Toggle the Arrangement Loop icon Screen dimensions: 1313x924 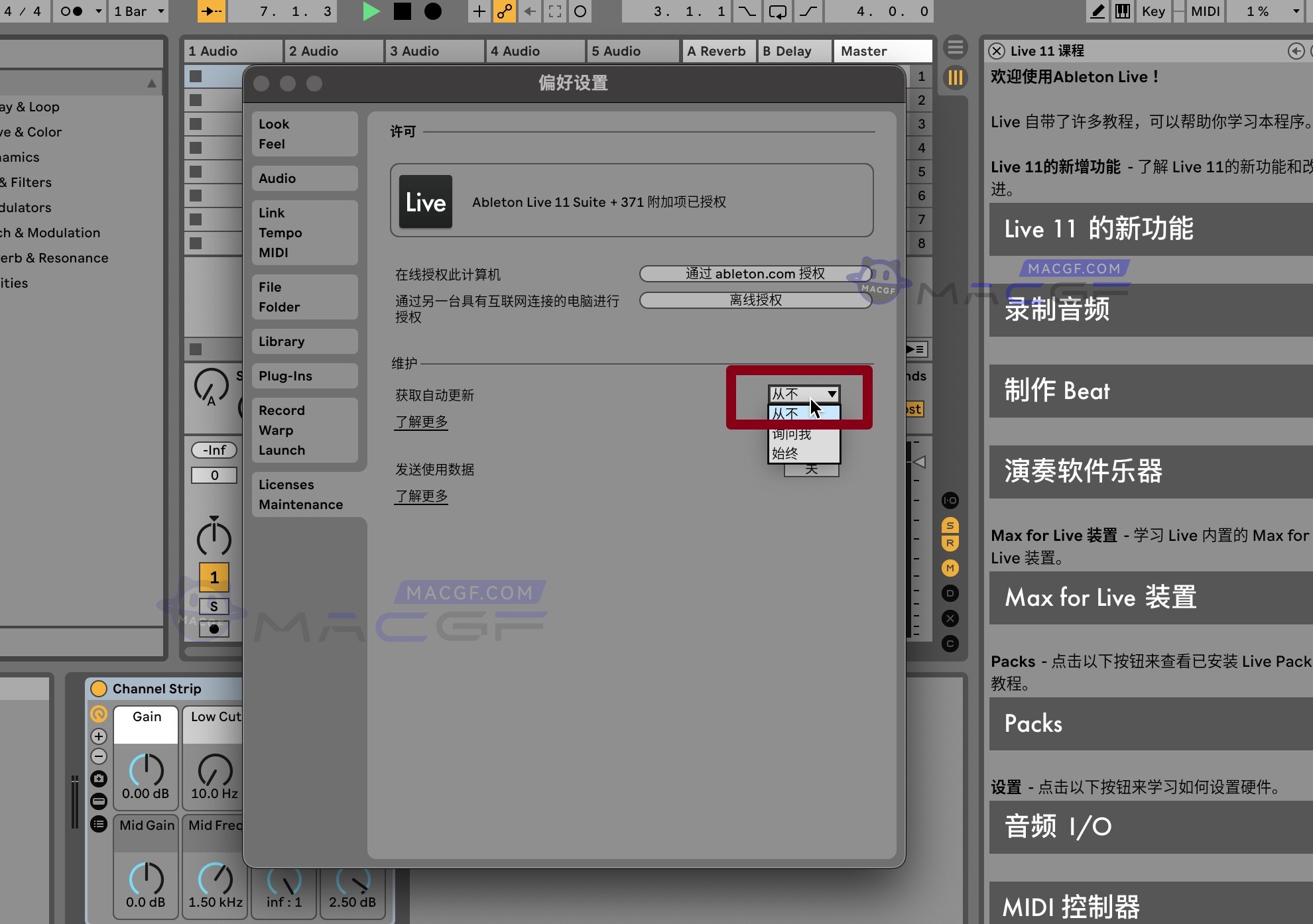coord(777,11)
